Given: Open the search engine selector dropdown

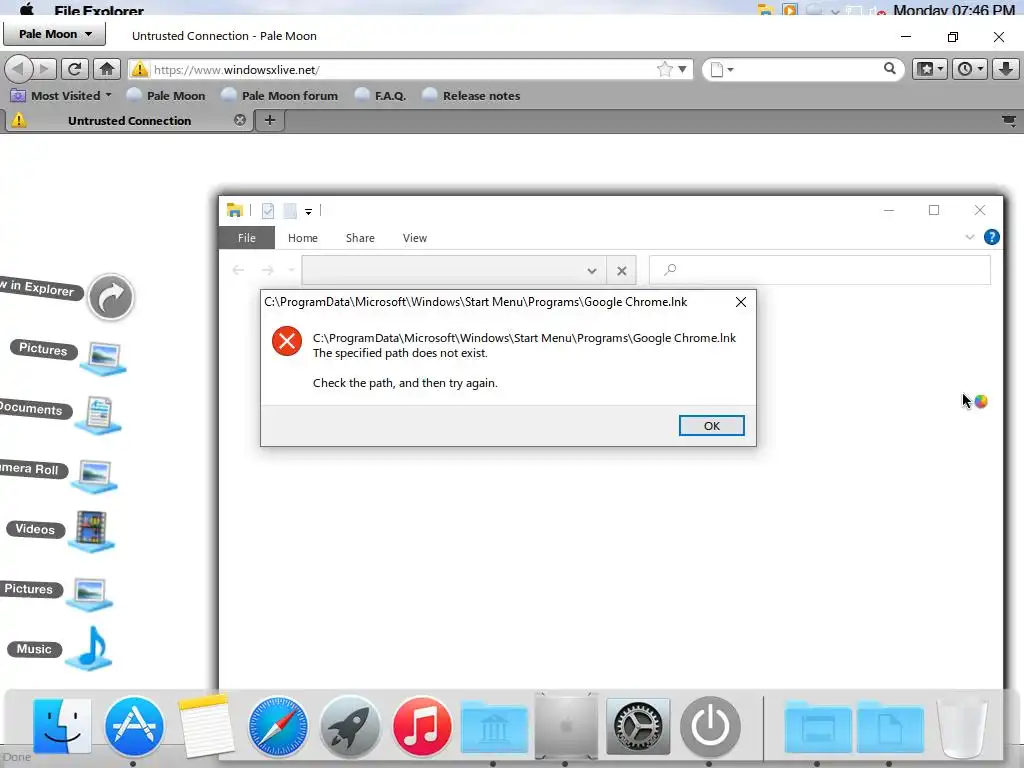Looking at the screenshot, I should tap(722, 69).
